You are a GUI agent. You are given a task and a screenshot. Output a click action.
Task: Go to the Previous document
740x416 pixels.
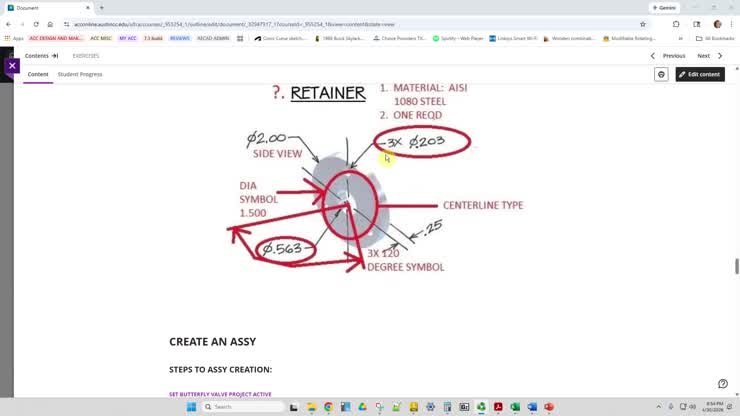[673, 56]
